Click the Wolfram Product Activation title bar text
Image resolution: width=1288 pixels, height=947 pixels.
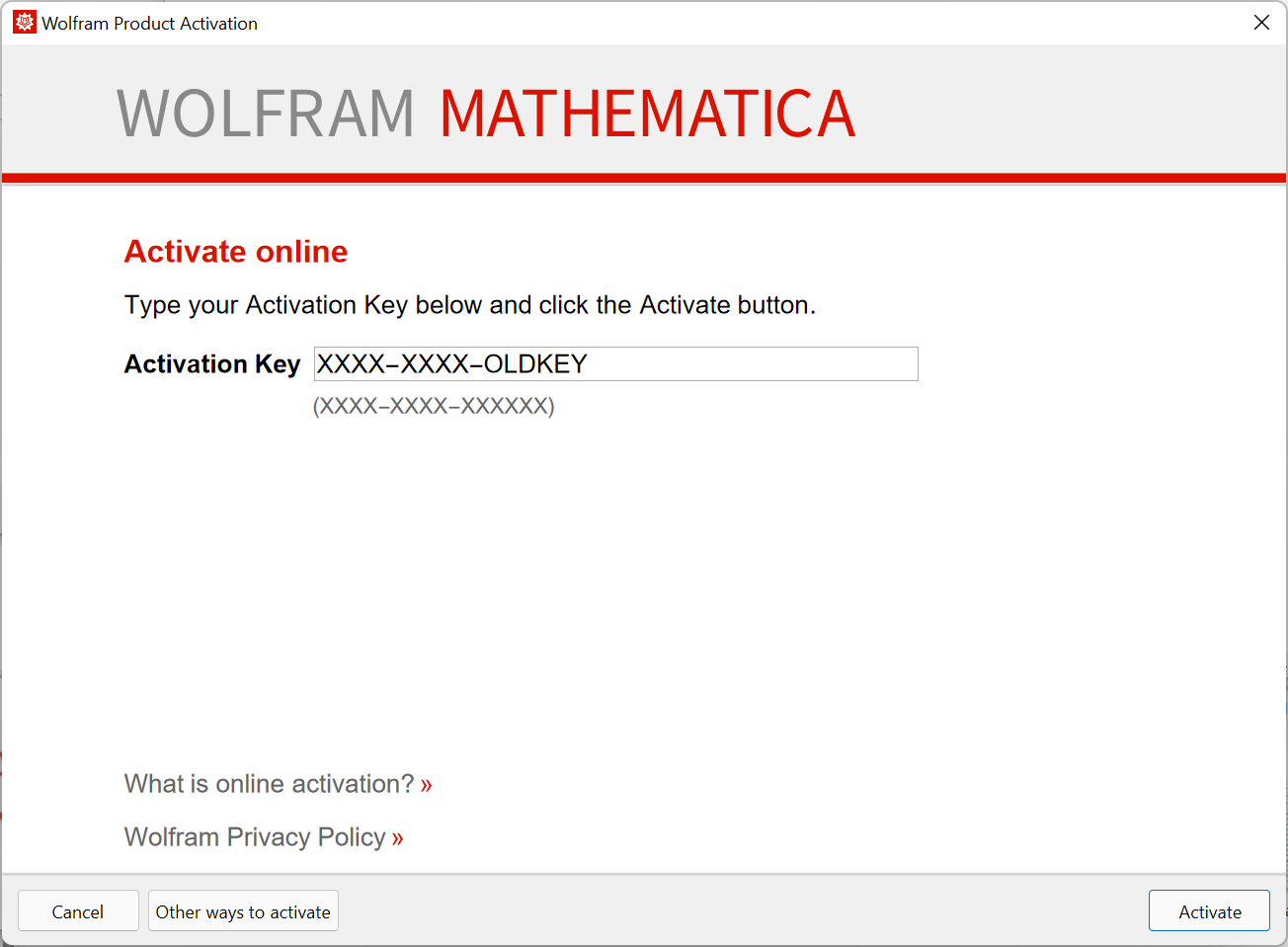click(x=148, y=22)
